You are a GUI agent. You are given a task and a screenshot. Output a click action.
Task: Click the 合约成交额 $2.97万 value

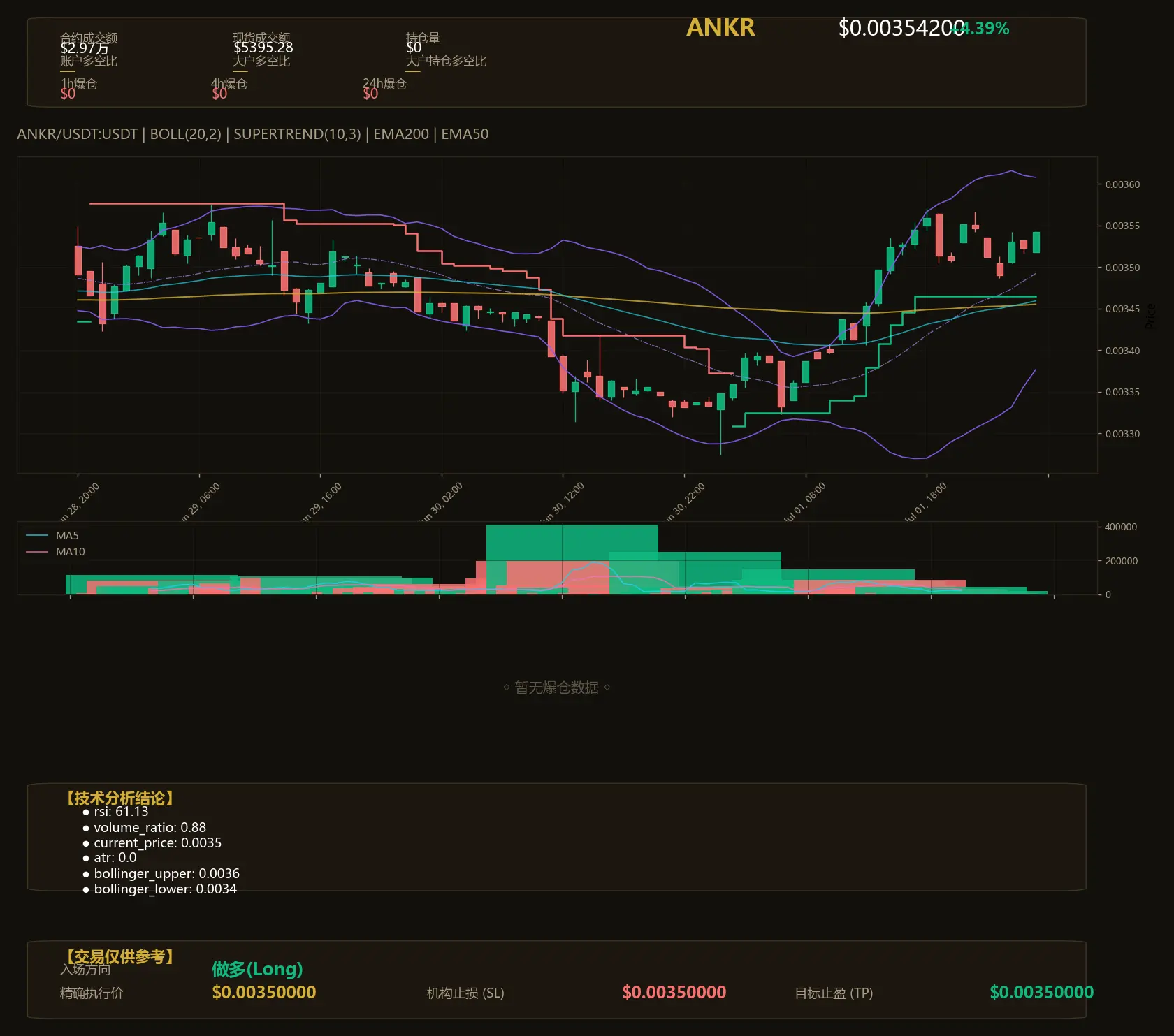85,48
